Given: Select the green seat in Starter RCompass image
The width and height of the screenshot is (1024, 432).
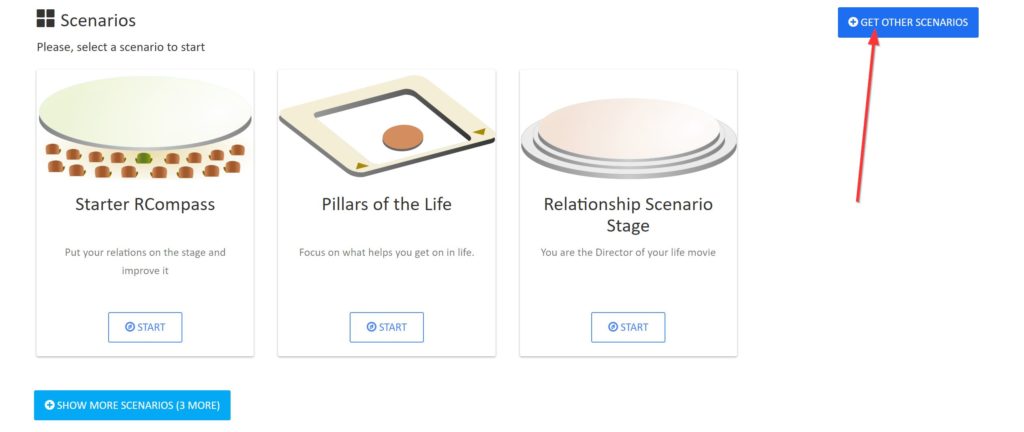Looking at the screenshot, I should pyautogui.click(x=143, y=158).
